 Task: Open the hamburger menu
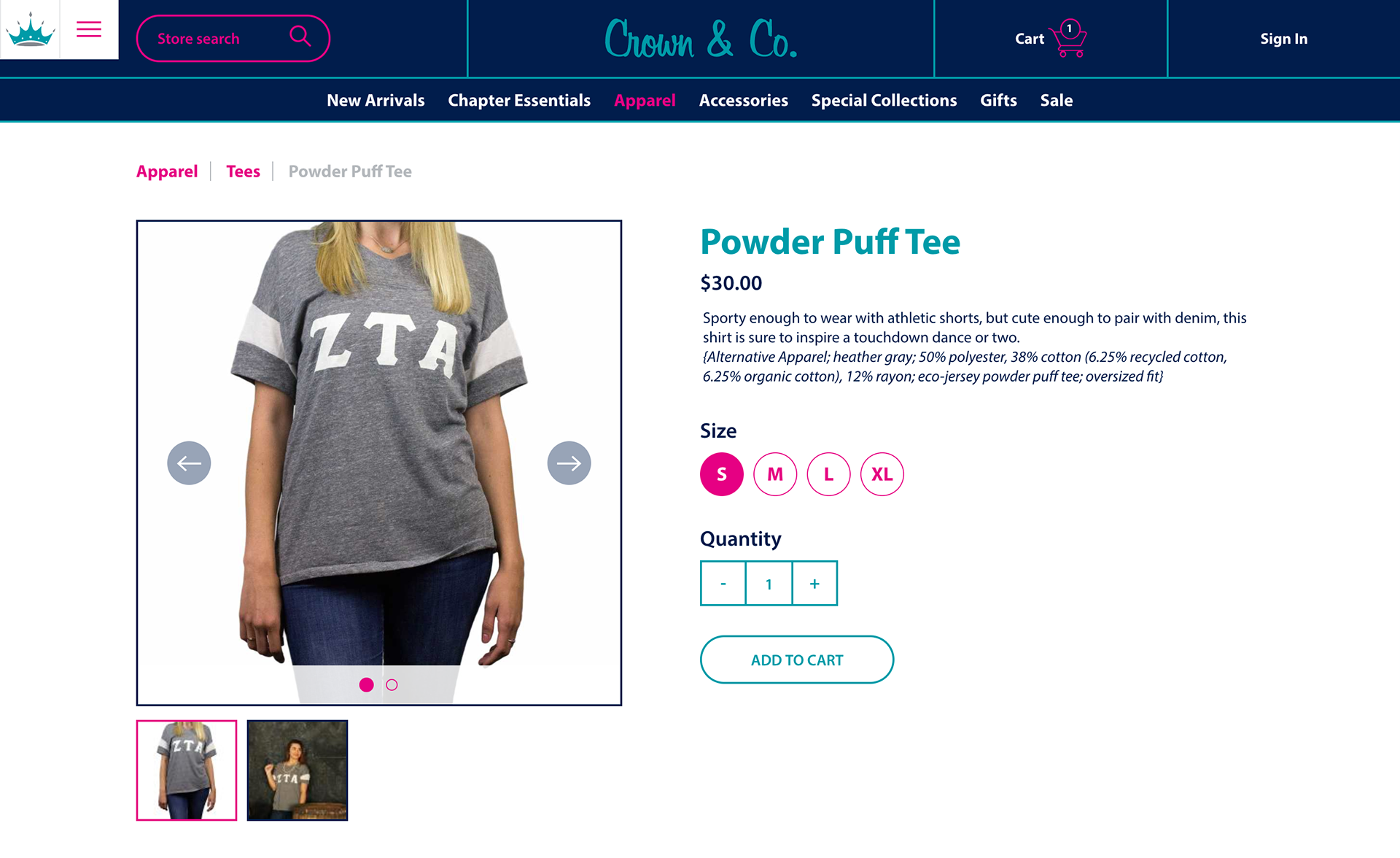pos(89,29)
